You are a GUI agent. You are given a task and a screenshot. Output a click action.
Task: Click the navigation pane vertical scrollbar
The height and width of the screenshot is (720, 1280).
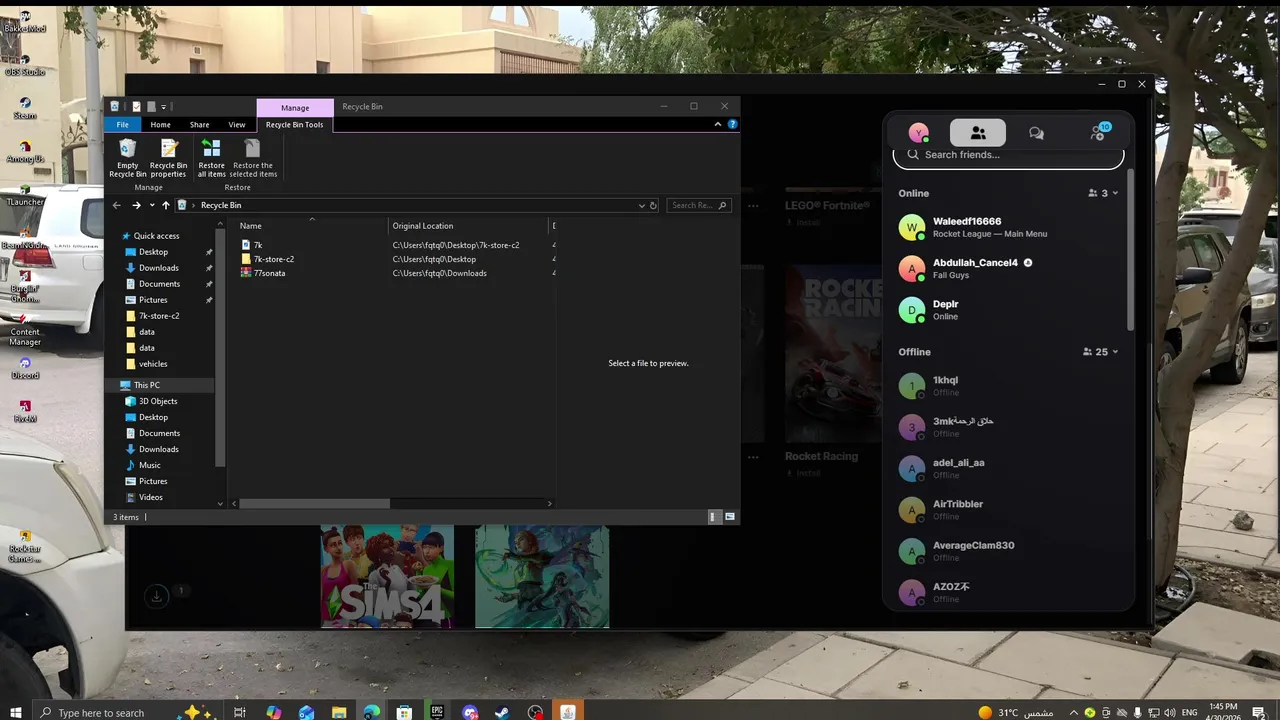221,350
